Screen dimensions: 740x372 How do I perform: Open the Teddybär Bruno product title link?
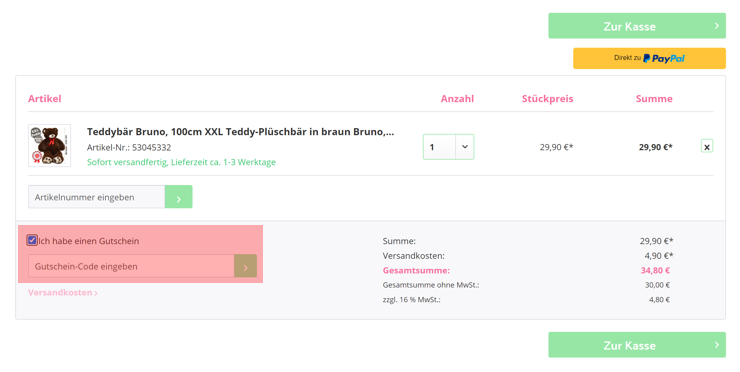tap(240, 132)
